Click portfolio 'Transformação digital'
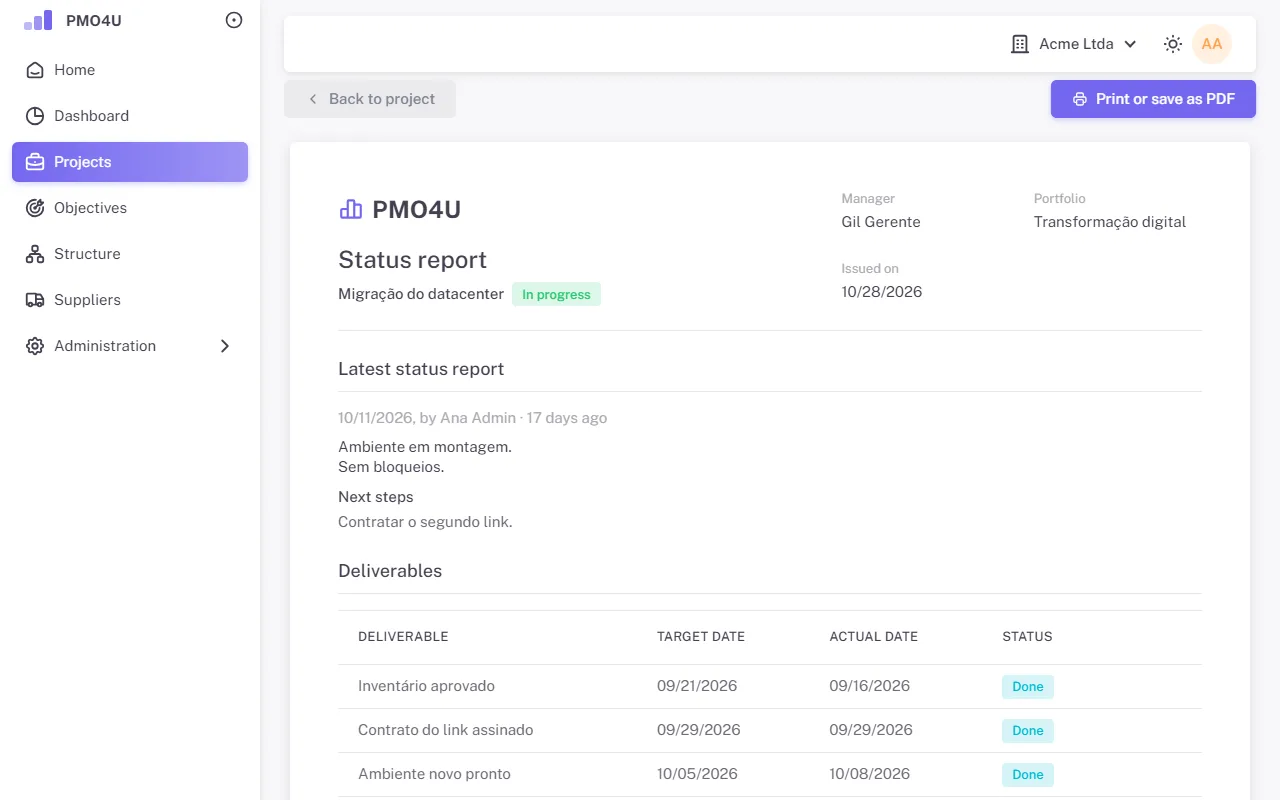The height and width of the screenshot is (800, 1280). point(1110,222)
